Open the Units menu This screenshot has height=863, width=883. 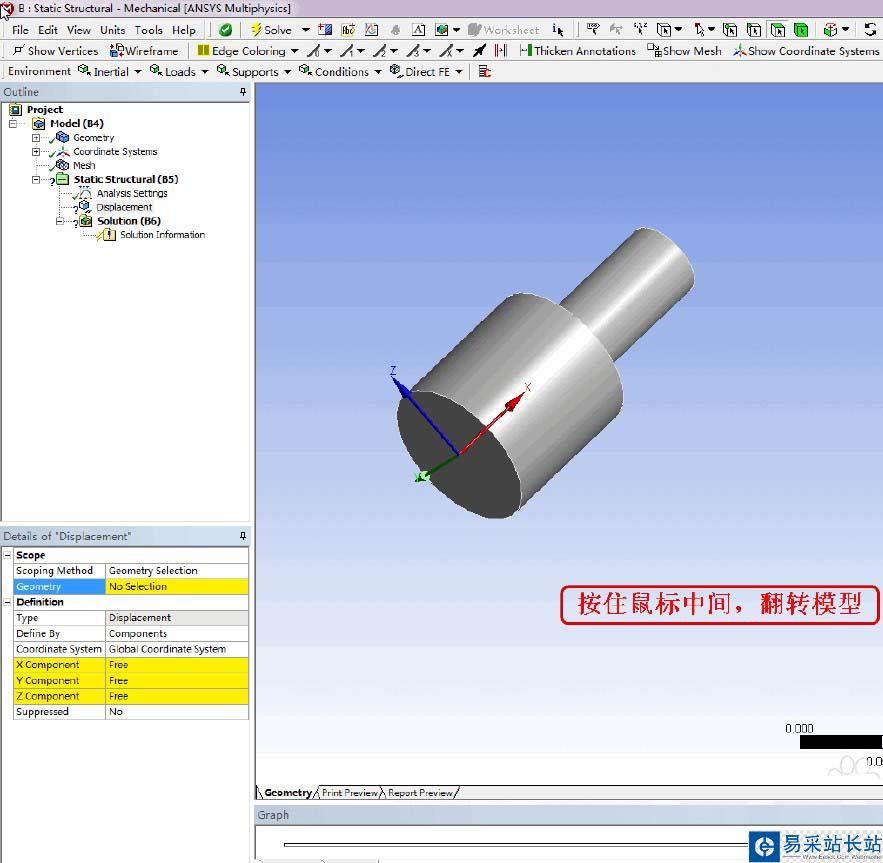coord(113,30)
